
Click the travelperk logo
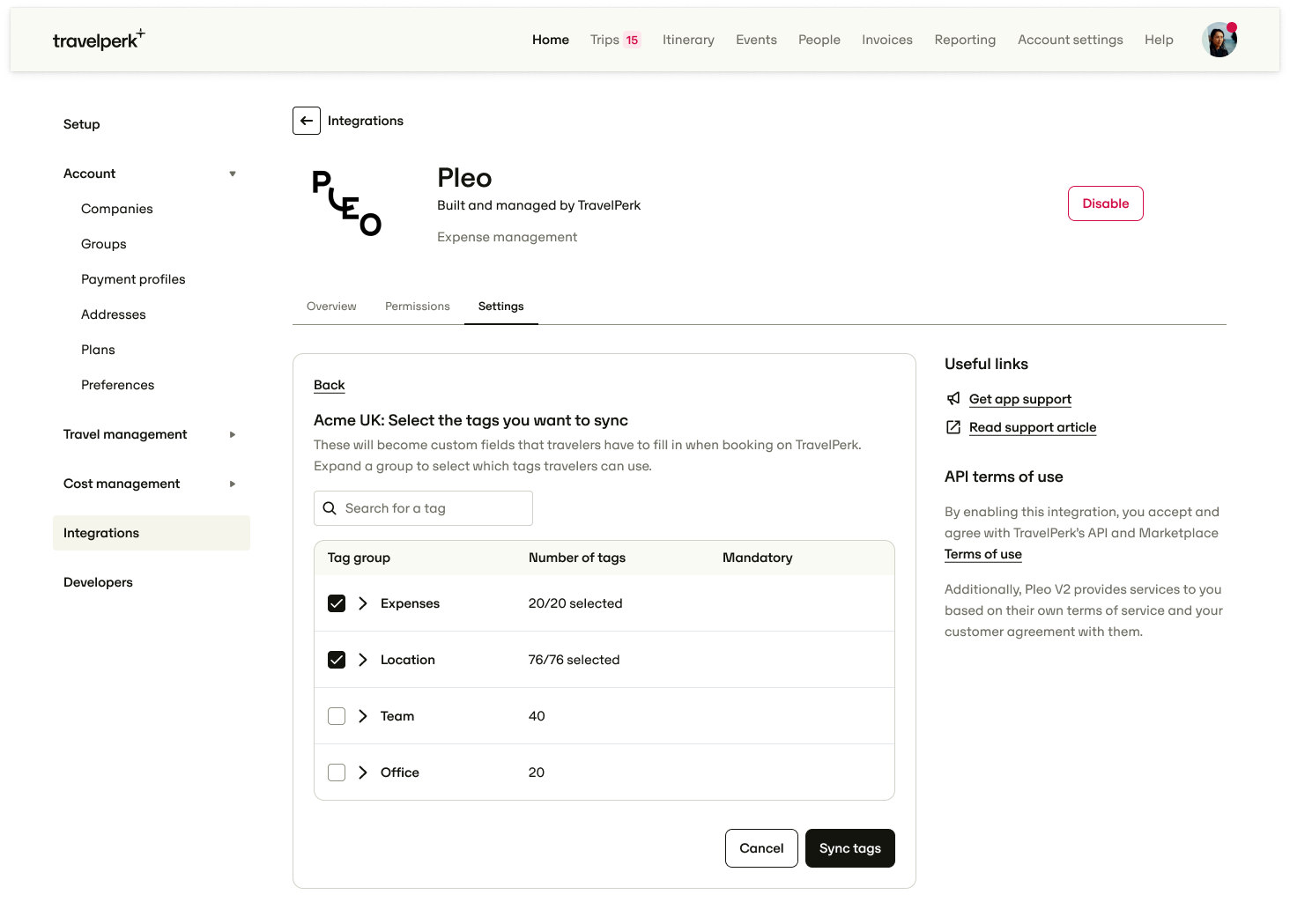(99, 40)
